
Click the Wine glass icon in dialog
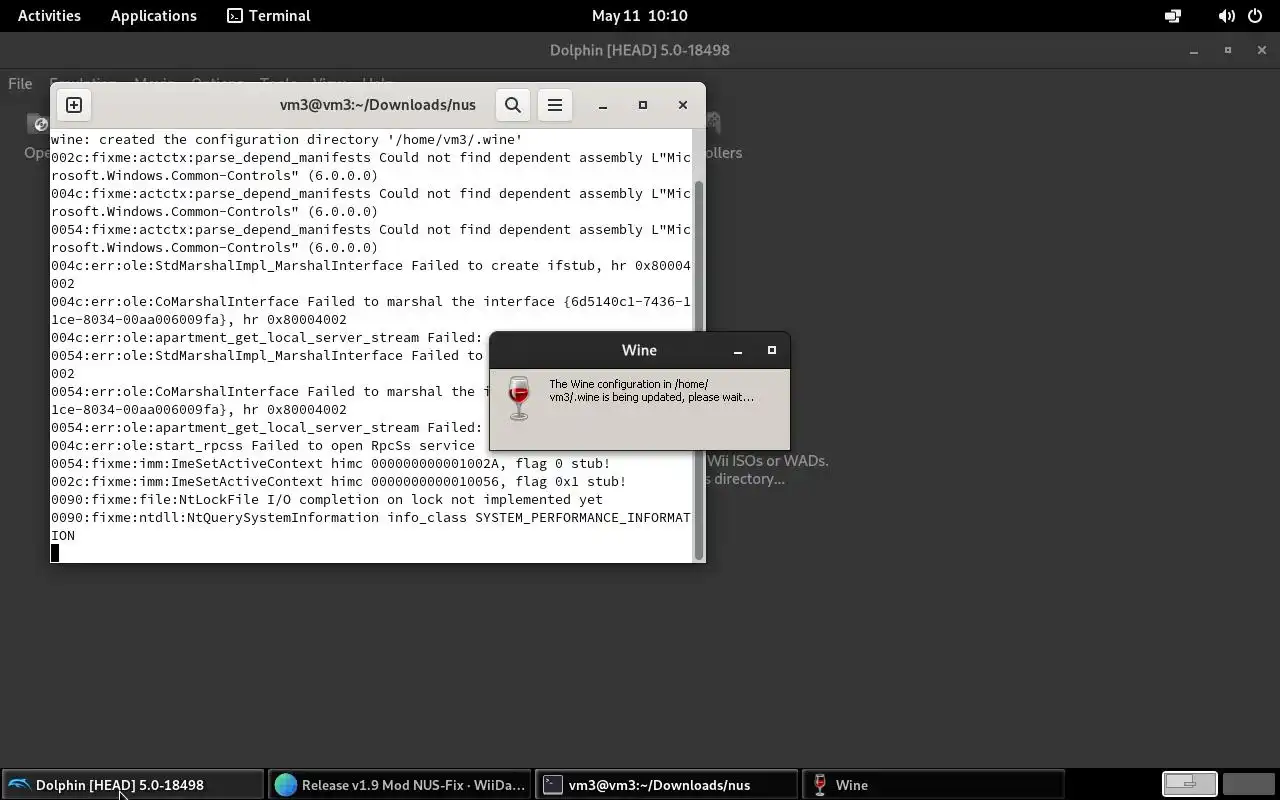(518, 399)
